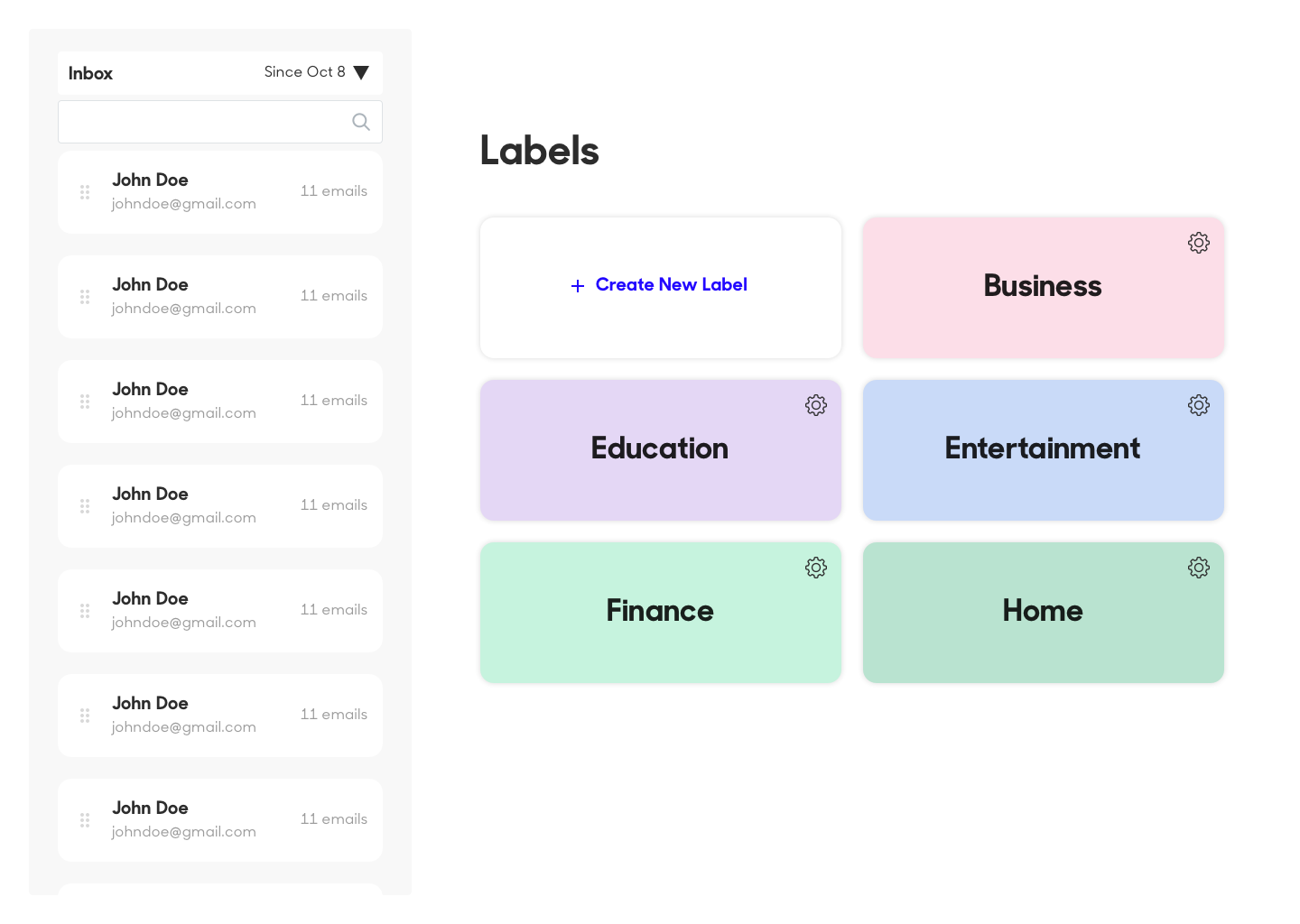Image resolution: width=1300 pixels, height=924 pixels.
Task: Click the plus icon beside Create New Label
Action: click(578, 286)
